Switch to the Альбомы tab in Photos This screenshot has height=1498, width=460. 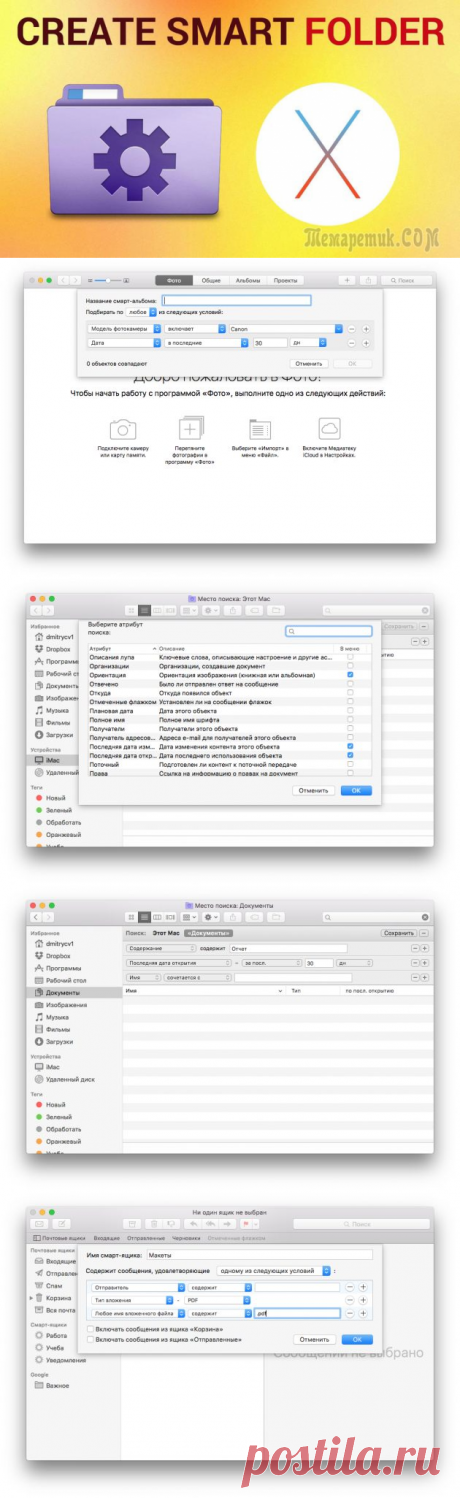point(247,281)
